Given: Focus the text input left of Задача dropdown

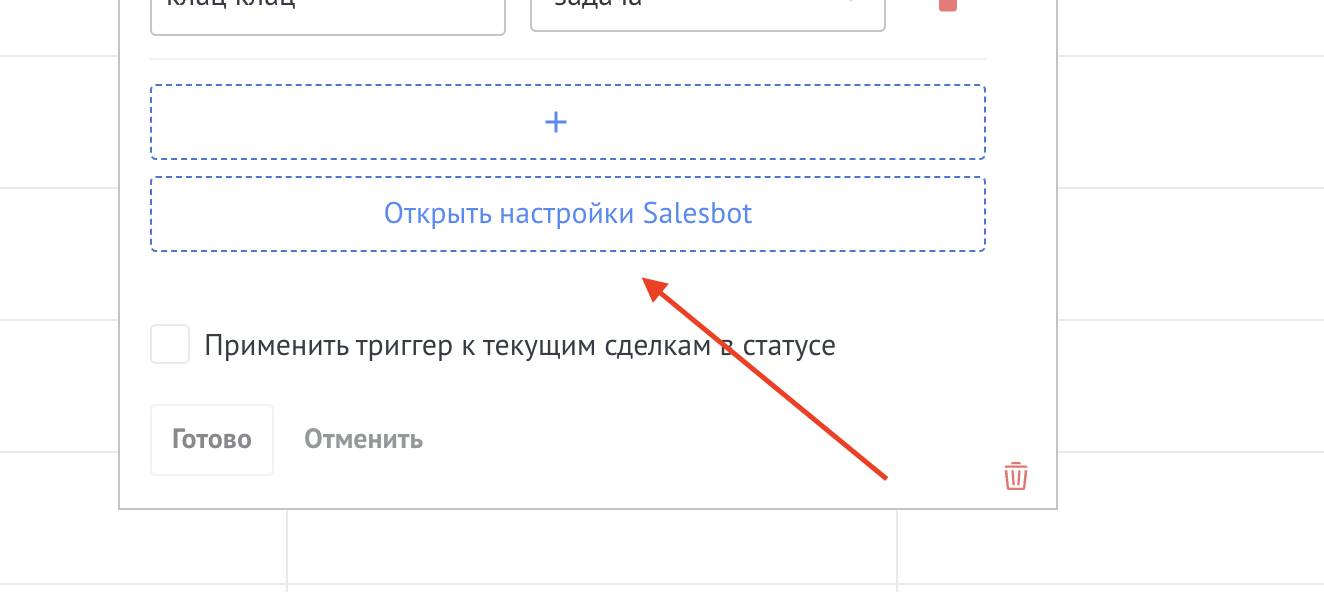Looking at the screenshot, I should click(327, 10).
